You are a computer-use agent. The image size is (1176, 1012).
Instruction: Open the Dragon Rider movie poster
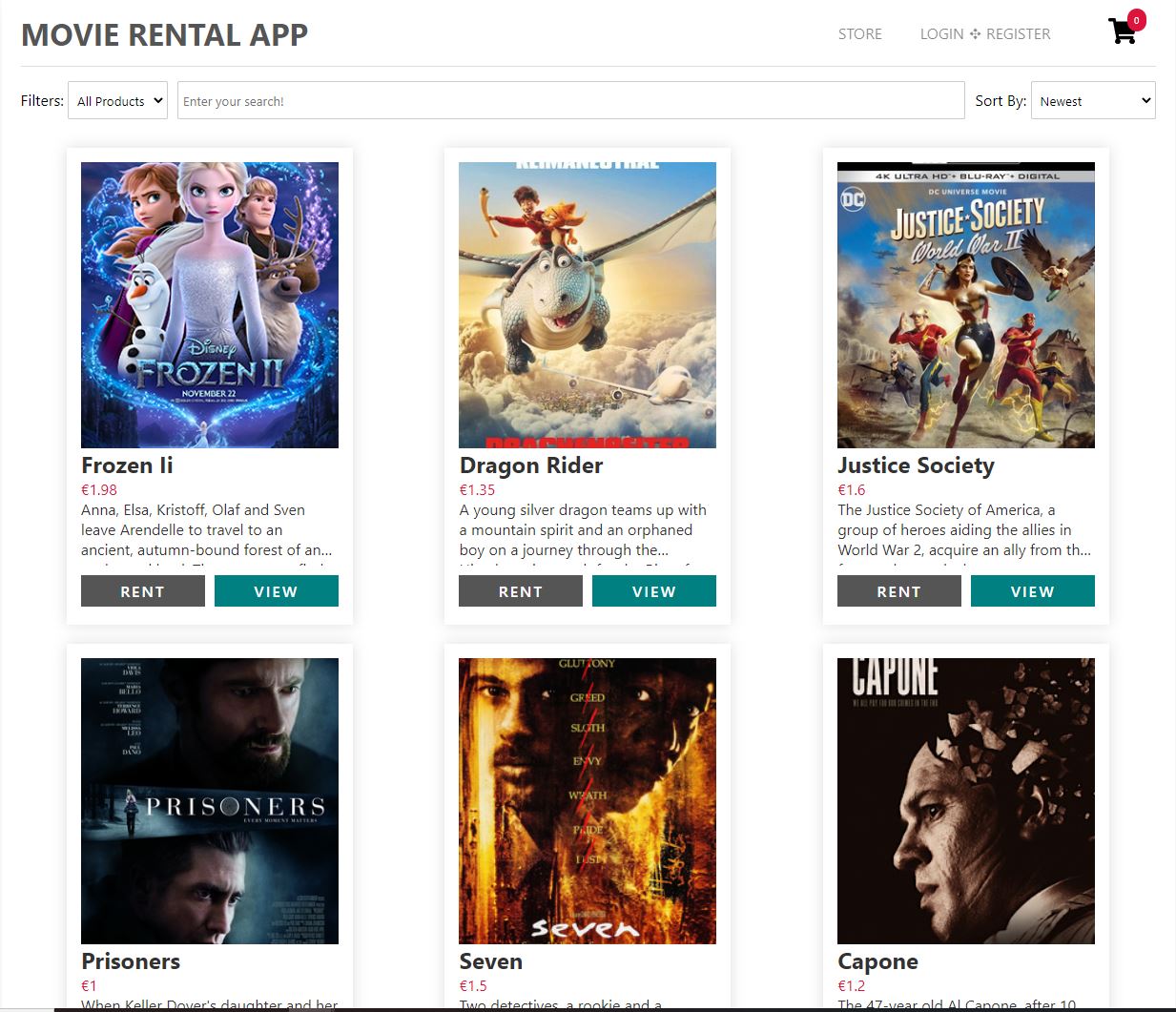coord(588,304)
